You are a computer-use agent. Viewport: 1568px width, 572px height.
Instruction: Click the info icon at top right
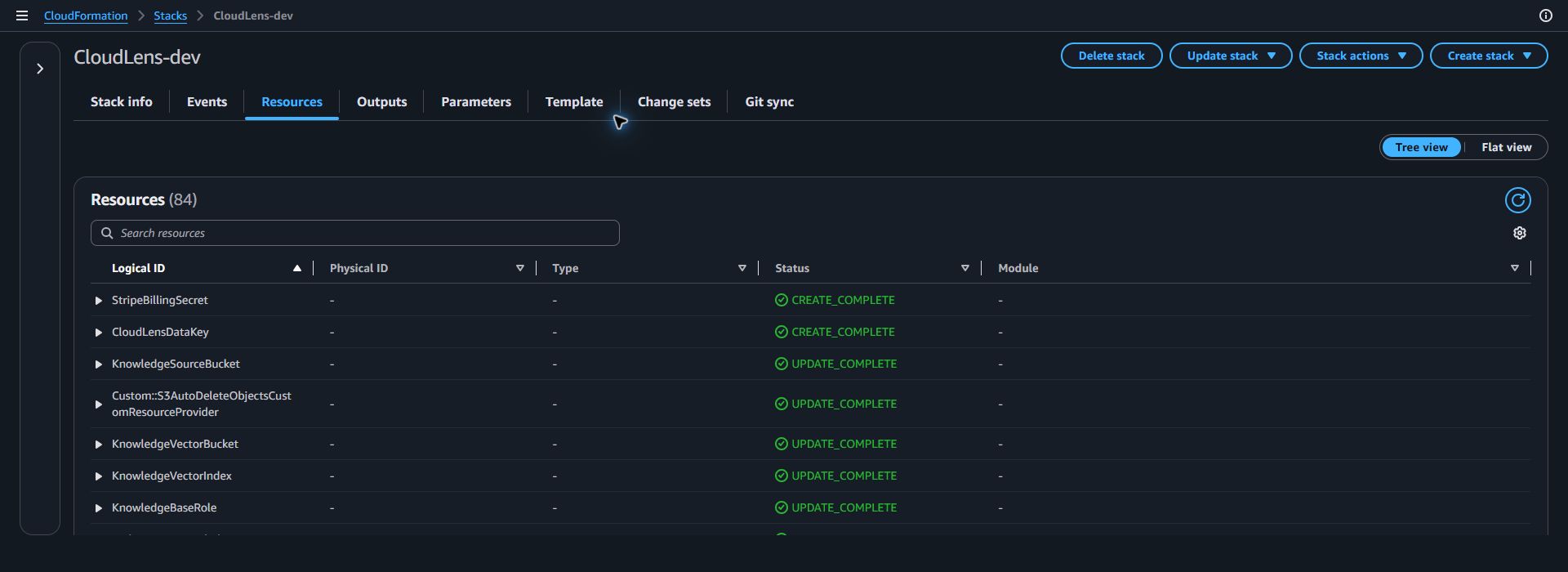pyautogui.click(x=1545, y=16)
